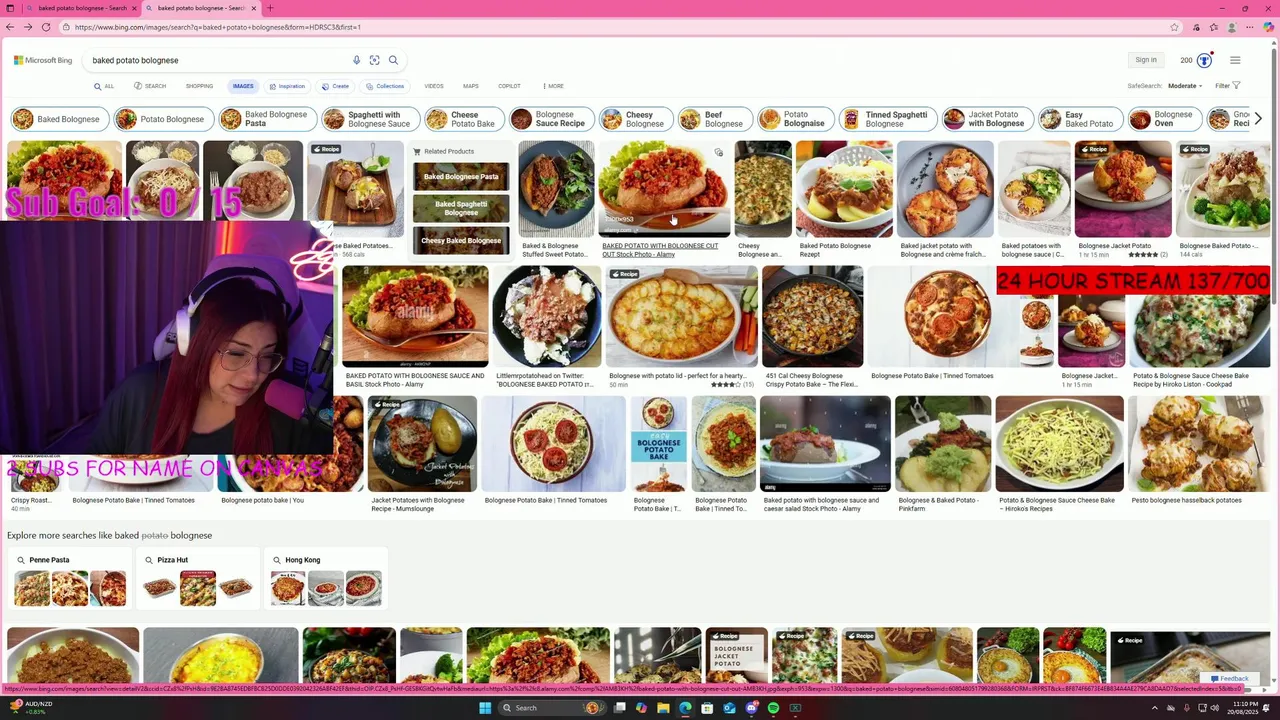Open Penne Pasta related search card
Image resolution: width=1280 pixels, height=720 pixels.
click(71, 579)
